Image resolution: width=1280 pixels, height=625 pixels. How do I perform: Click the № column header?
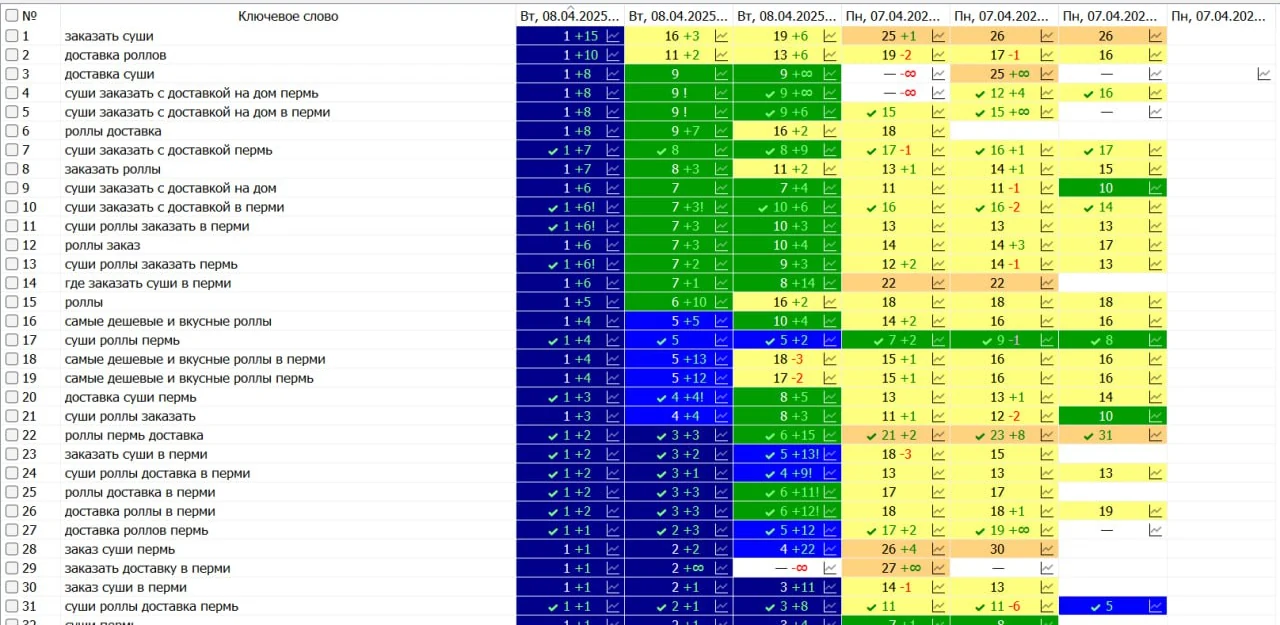30,16
